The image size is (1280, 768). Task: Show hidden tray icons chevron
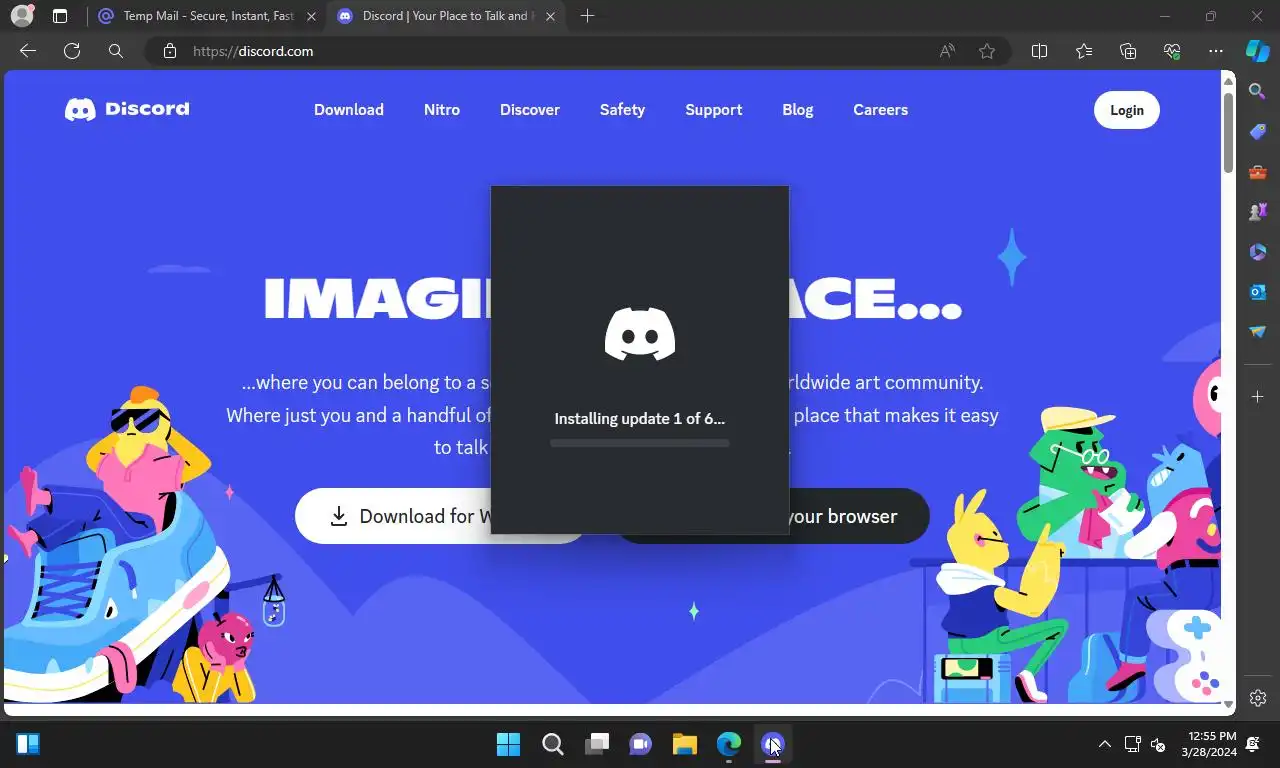click(1104, 744)
